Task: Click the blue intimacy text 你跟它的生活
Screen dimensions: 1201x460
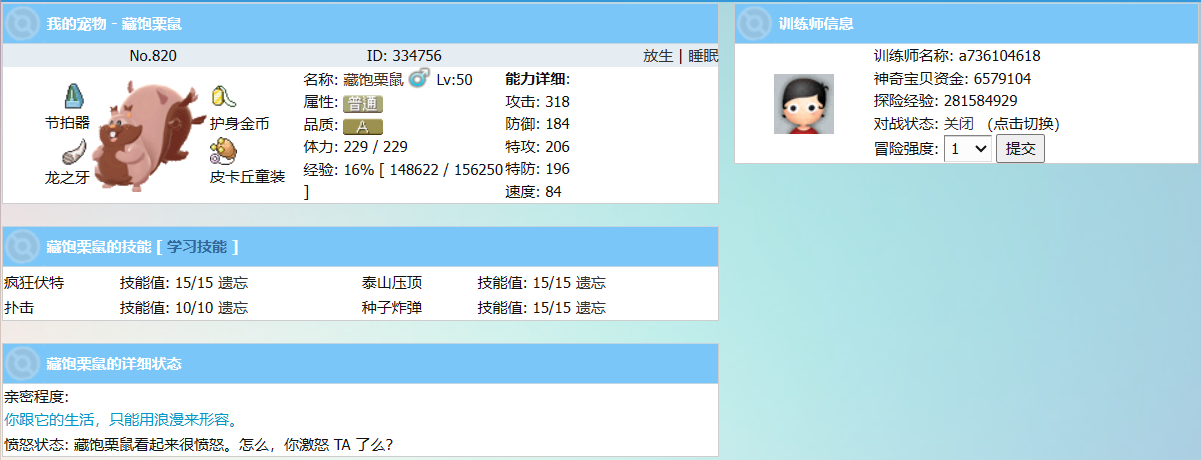Action: [x=124, y=419]
